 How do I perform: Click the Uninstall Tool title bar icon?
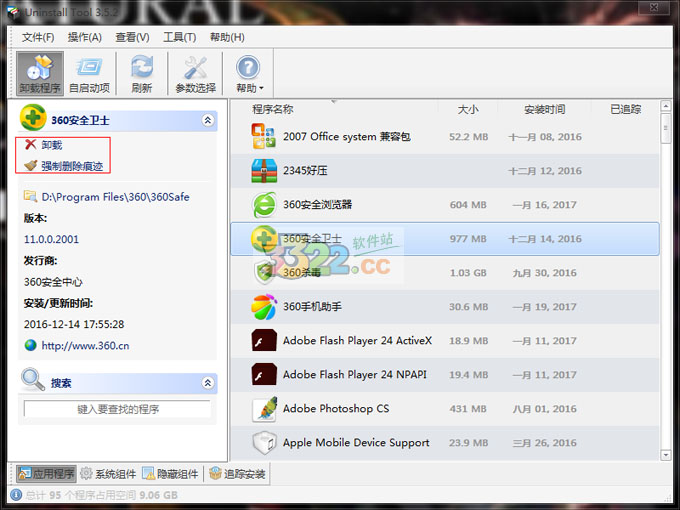[13, 12]
